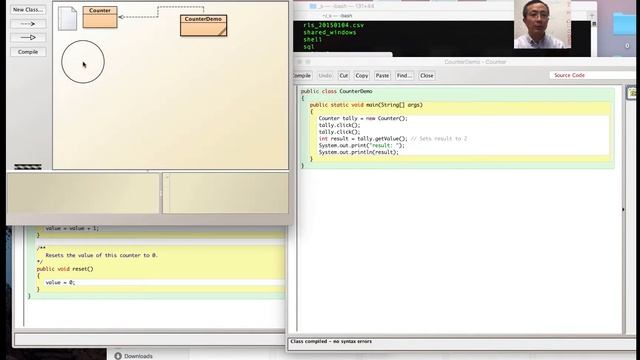Viewport: 640px width, 360px height.
Task: Click the Counter editor bottom status field
Action: click(x=150, y=339)
